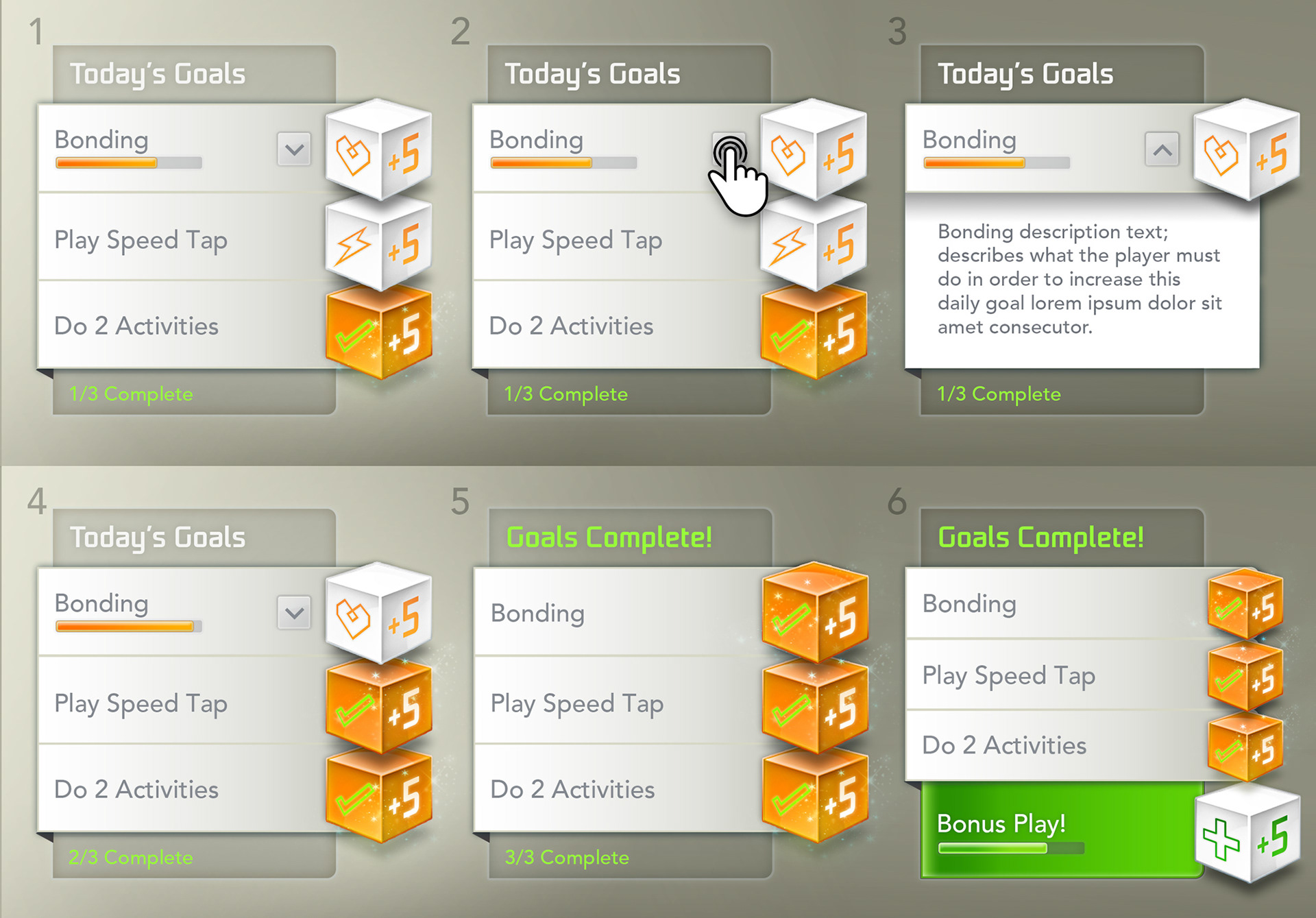Viewport: 1316px width, 918px height.
Task: Expand the Bonding dropdown arrow in panel 4
Action: tap(294, 612)
